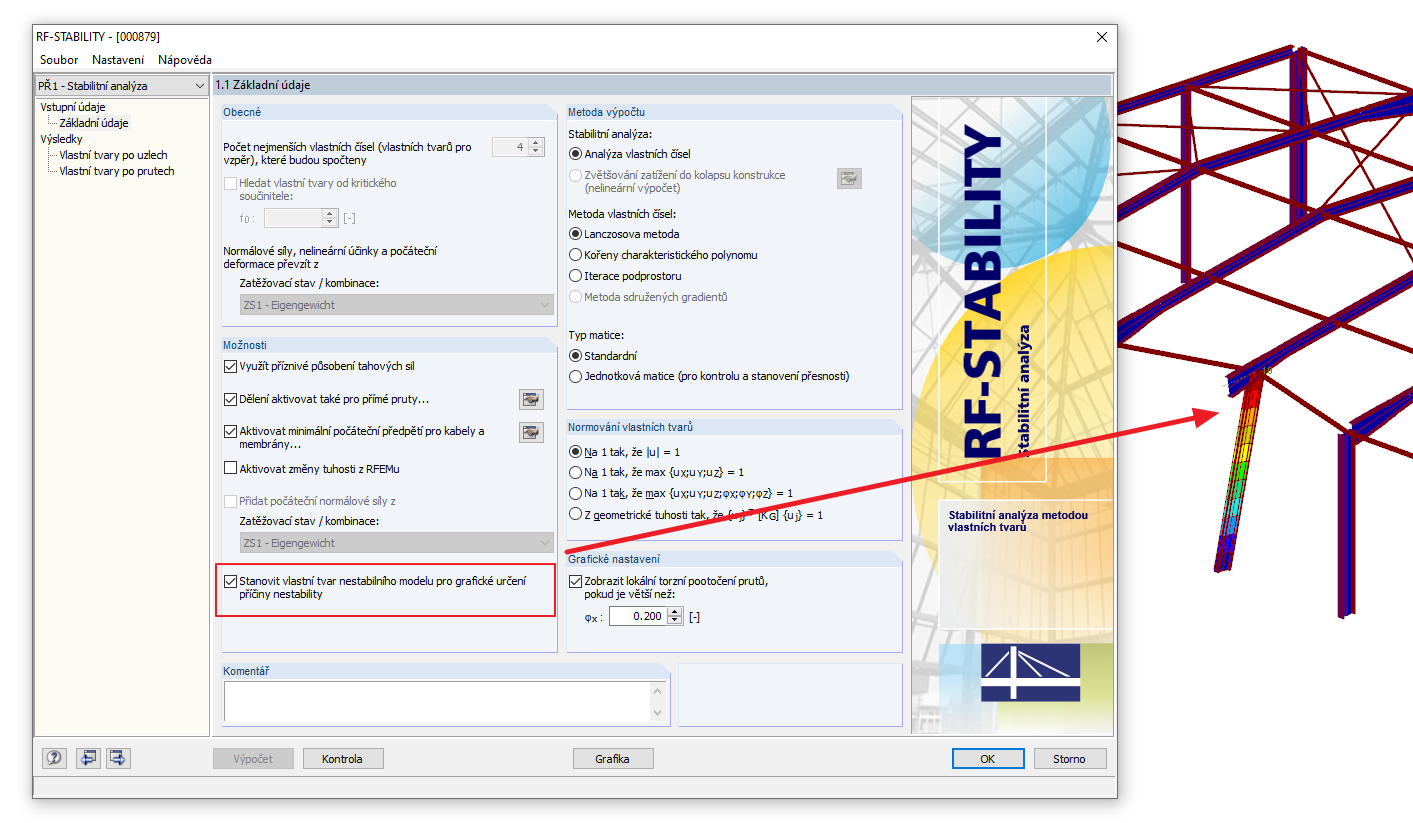Viewport: 1413px width, 823px height.
Task: Open settings icon beside Aktivovat minimální počáteční předpětí
Action: point(531,432)
